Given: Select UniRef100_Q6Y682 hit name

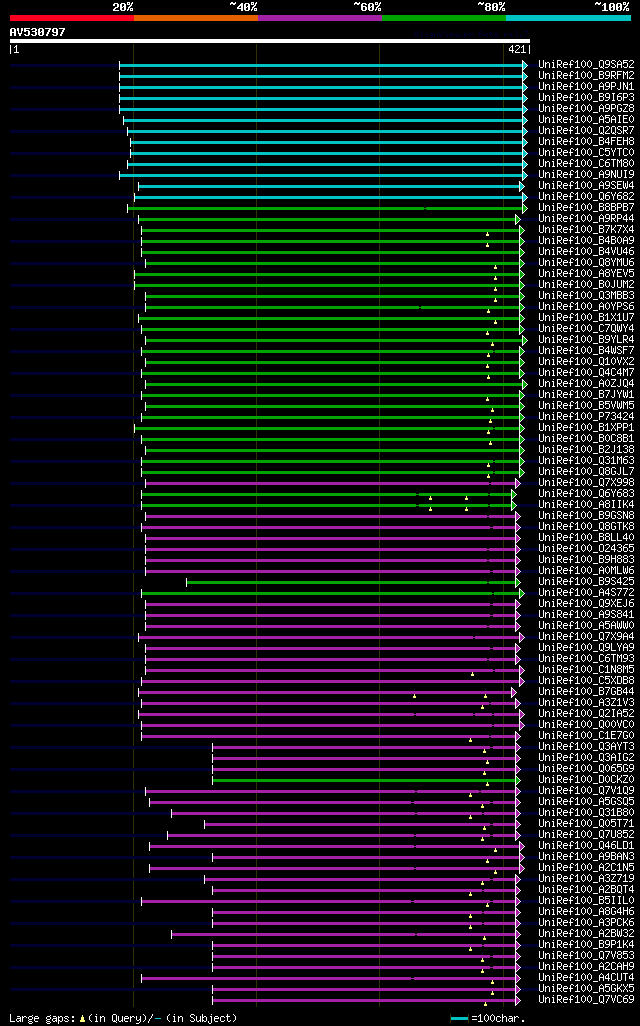Looking at the screenshot, I should (x=586, y=196).
